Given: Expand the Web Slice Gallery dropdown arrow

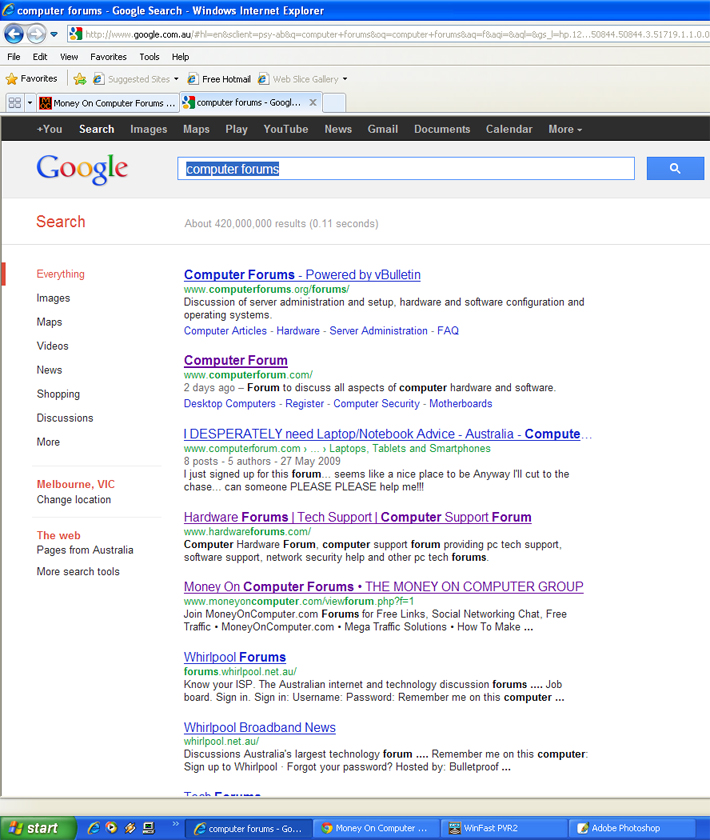Looking at the screenshot, I should [345, 79].
